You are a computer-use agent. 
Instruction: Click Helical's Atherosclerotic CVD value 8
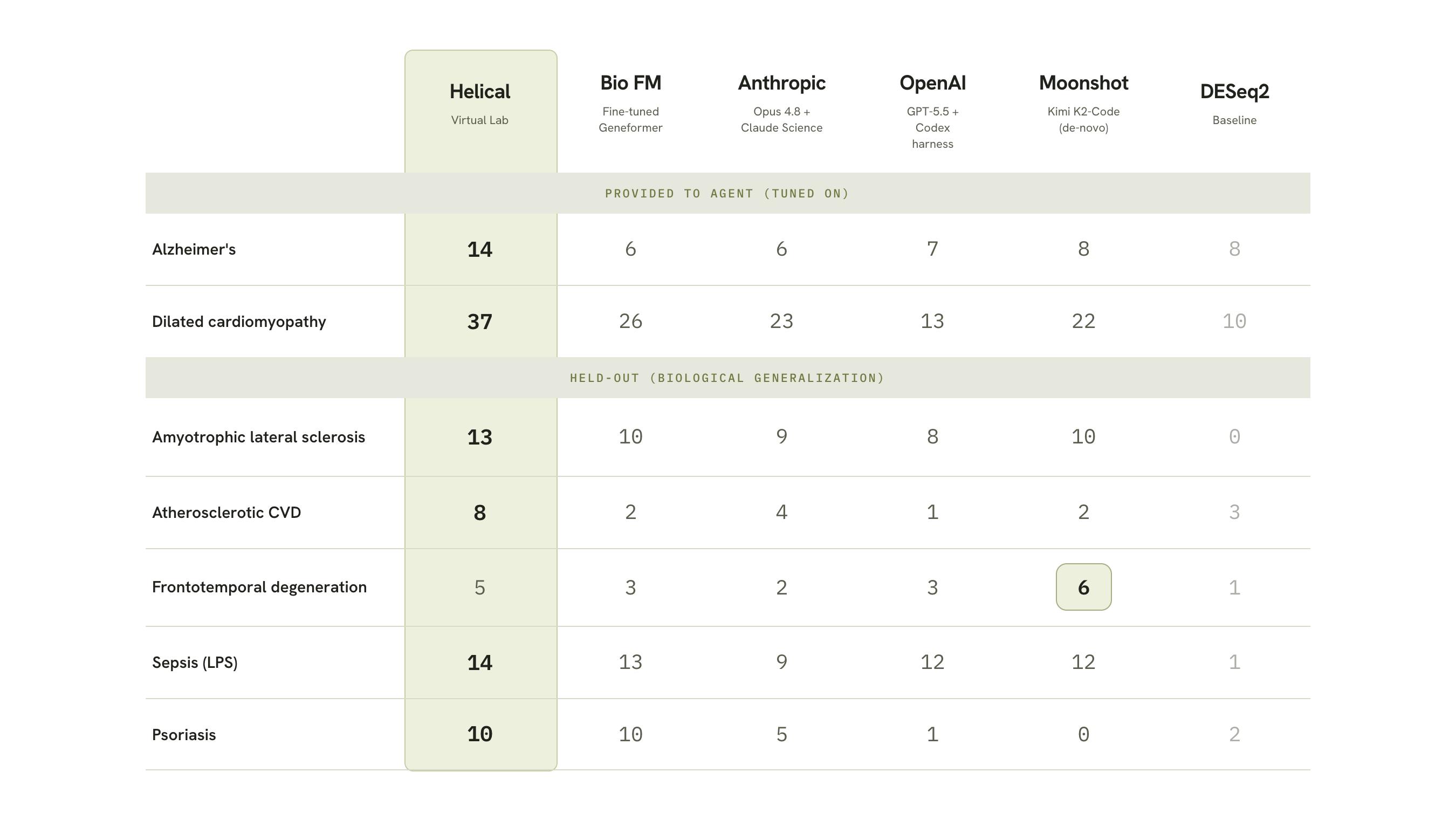click(480, 513)
